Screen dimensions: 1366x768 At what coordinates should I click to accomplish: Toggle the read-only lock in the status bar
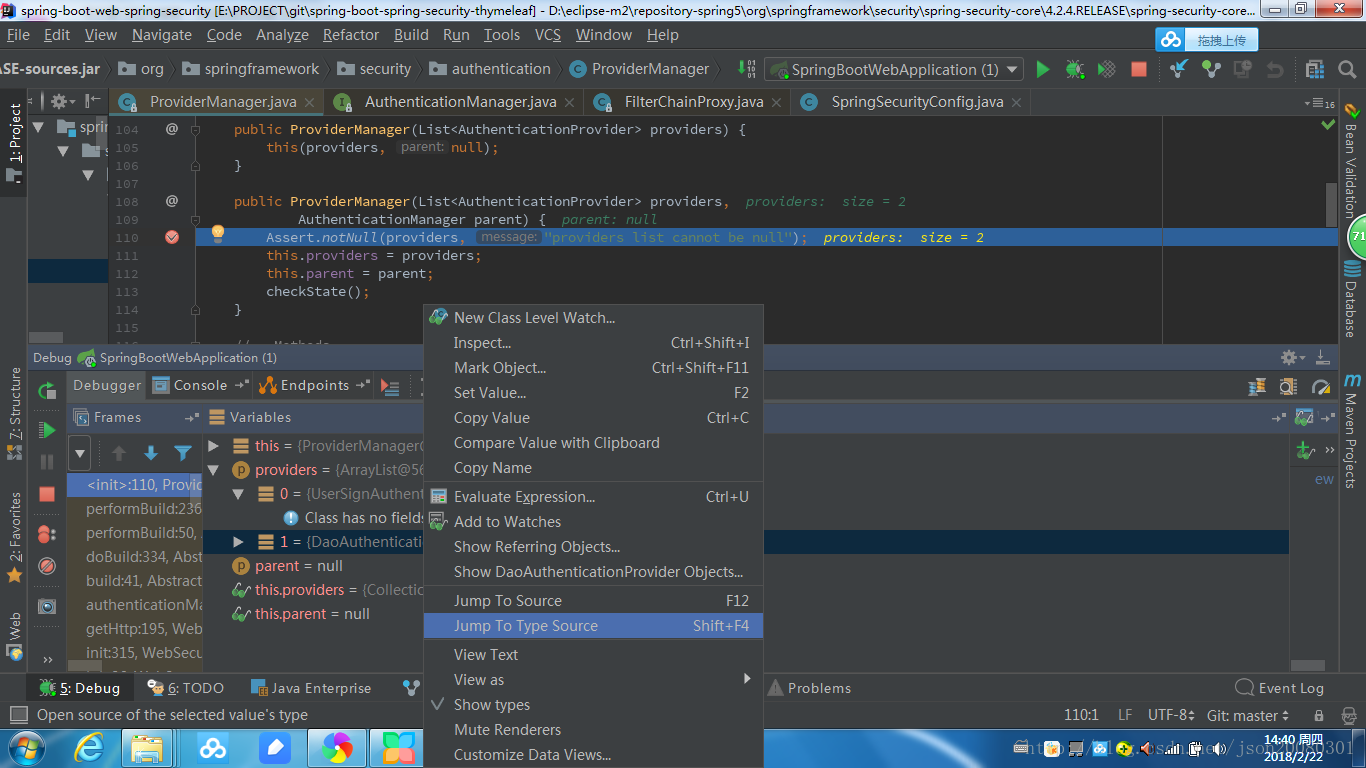tap(1320, 715)
